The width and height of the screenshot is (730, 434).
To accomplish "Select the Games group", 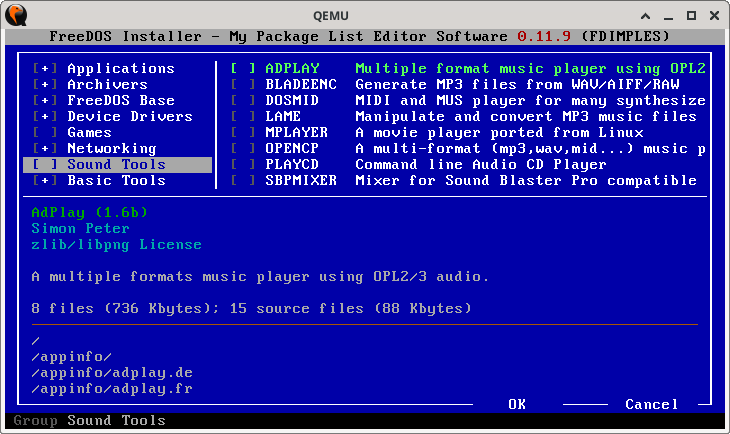I will pos(89,132).
